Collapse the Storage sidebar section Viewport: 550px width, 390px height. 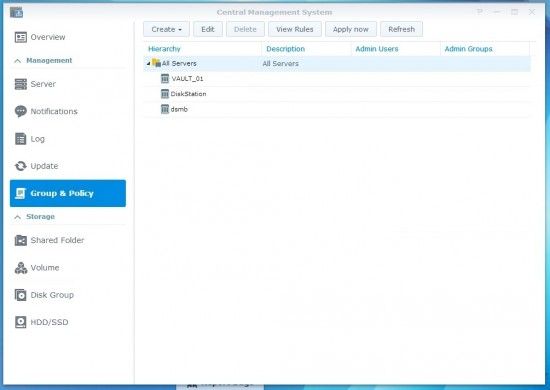point(18,217)
